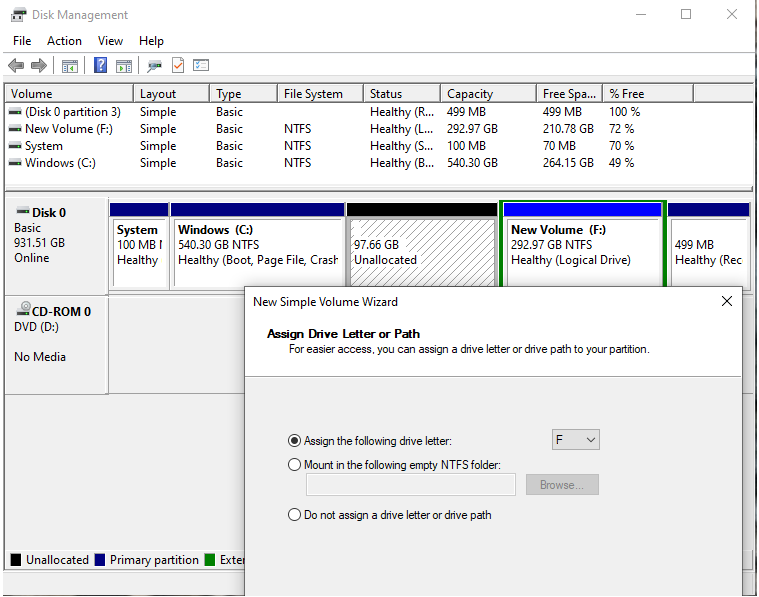Screen dimensions: 759x597
Task: Select the New Volume (F:) partition block
Action: point(582,245)
